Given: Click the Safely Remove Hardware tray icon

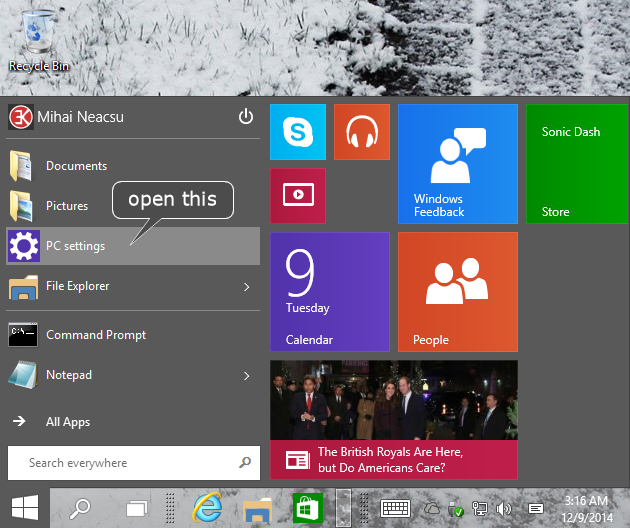Looking at the screenshot, I should tap(456, 509).
